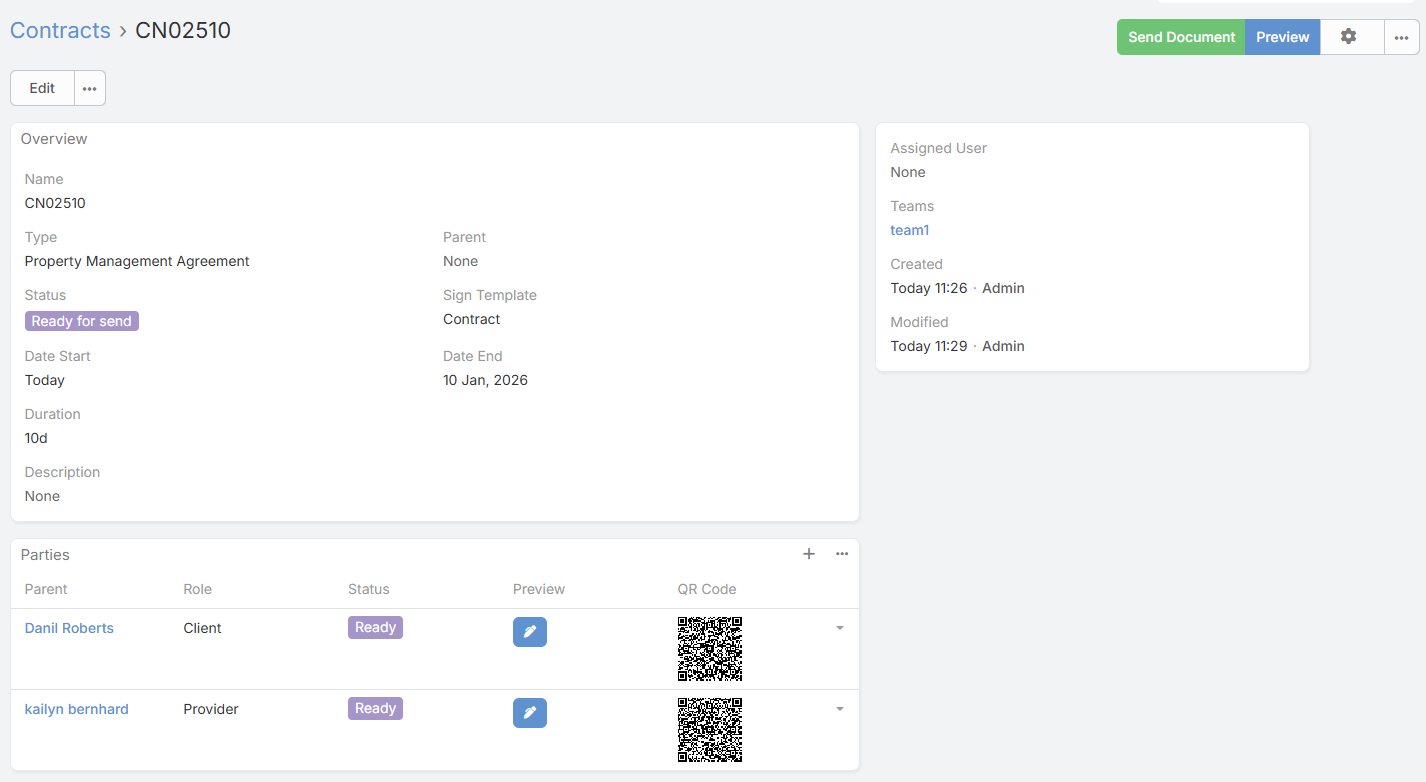Screen dimensions: 1426x782
Task: Click the QR code for kailyn bernhard
Action: (709, 730)
